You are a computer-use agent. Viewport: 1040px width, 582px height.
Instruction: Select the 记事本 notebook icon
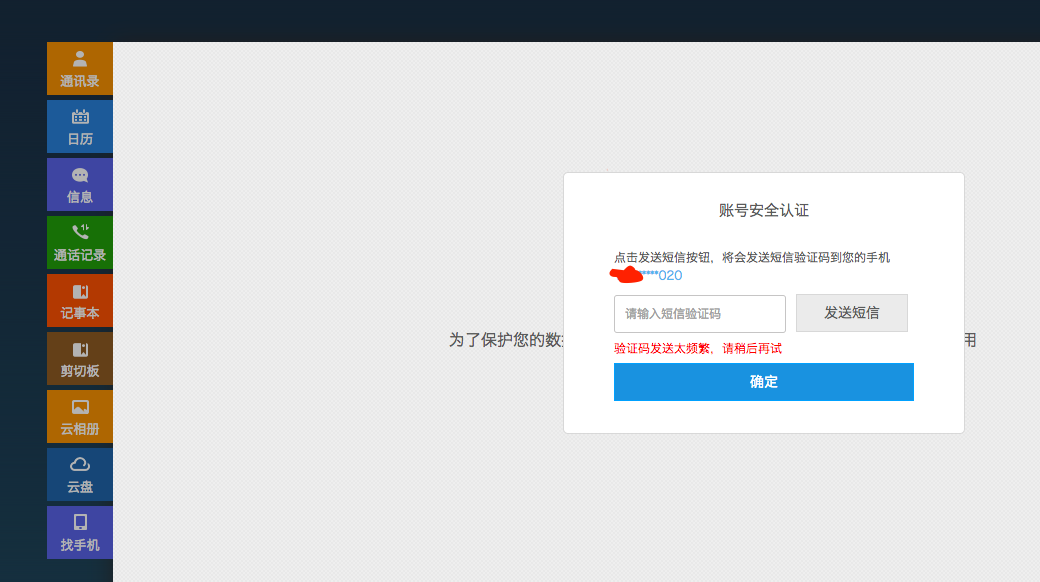[x=80, y=289]
